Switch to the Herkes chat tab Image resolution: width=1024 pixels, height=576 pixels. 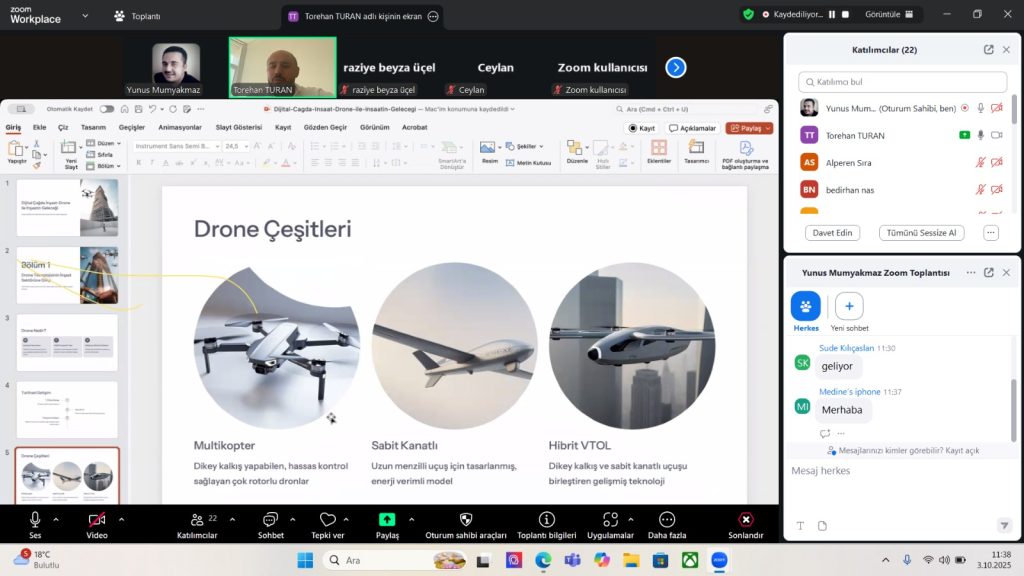click(x=806, y=306)
